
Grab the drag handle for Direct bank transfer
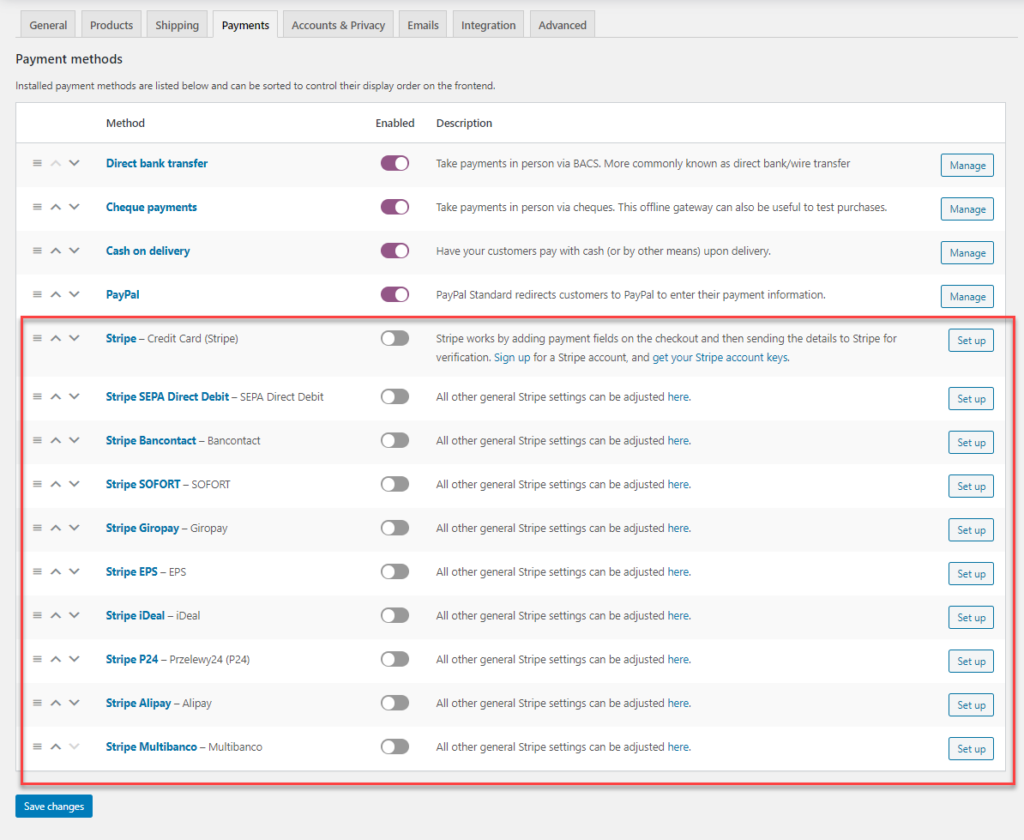point(37,163)
